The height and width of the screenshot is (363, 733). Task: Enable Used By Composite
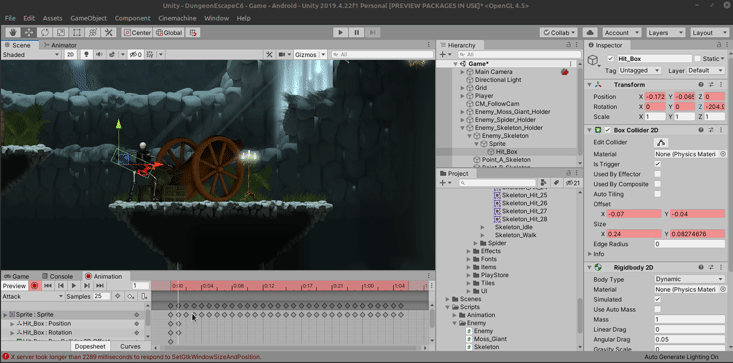(x=658, y=184)
